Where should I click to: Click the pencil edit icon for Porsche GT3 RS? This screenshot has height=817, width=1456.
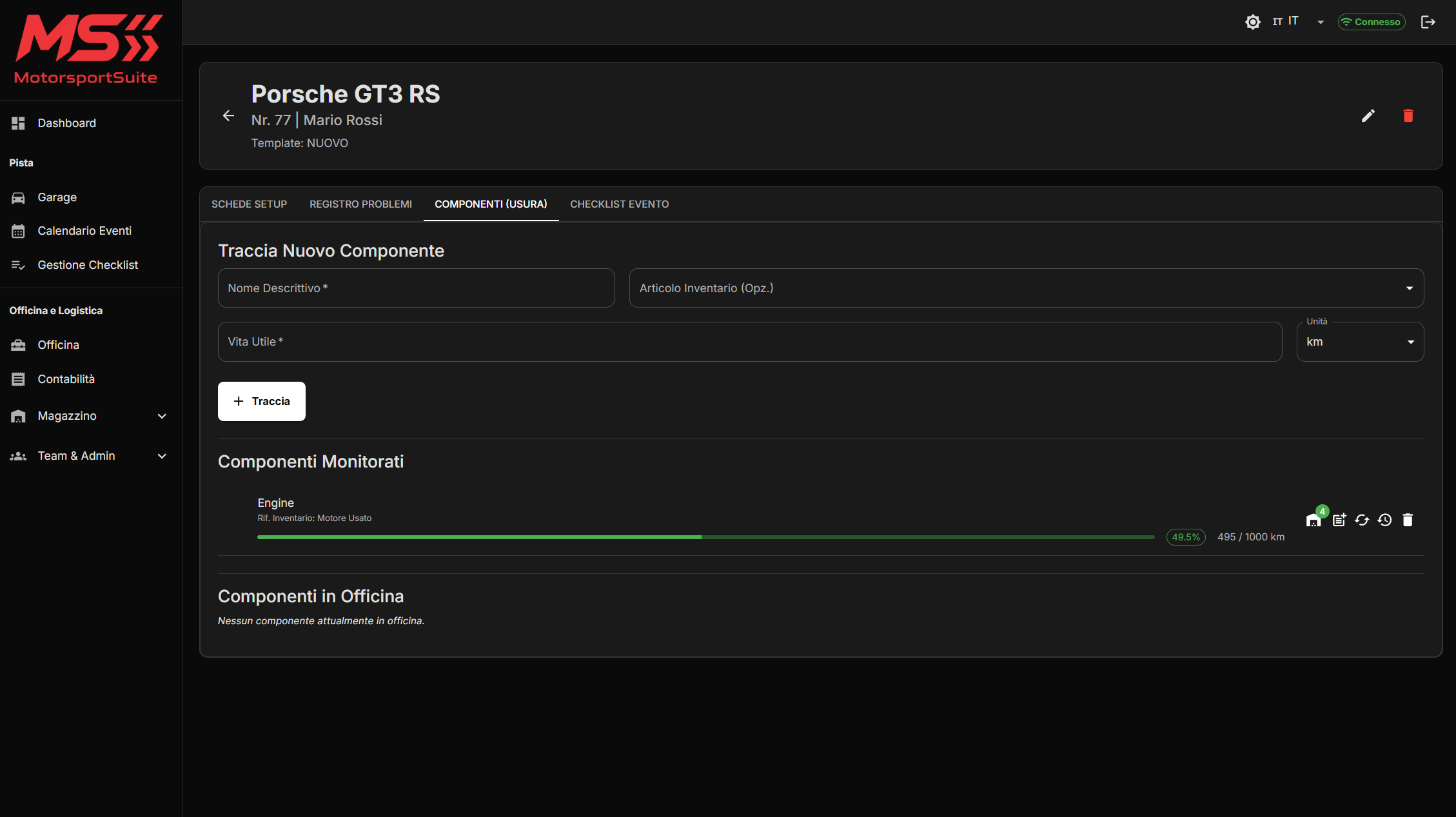[x=1368, y=115]
